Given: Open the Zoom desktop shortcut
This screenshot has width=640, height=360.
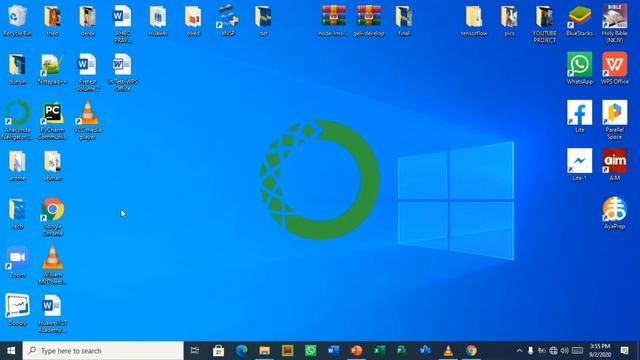Looking at the screenshot, I should point(17,262).
